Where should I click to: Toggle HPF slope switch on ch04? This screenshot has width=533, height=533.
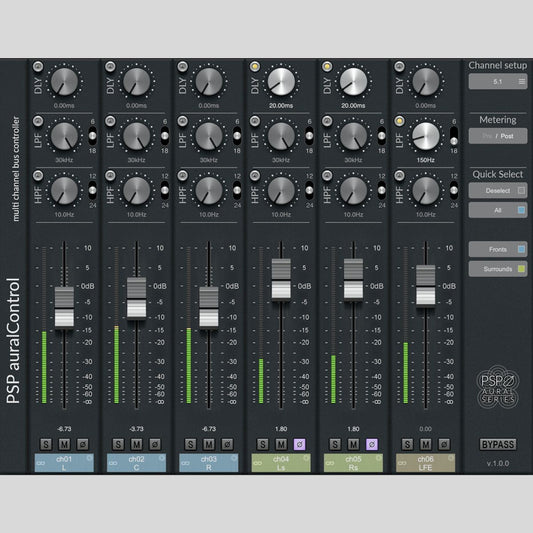click(309, 190)
